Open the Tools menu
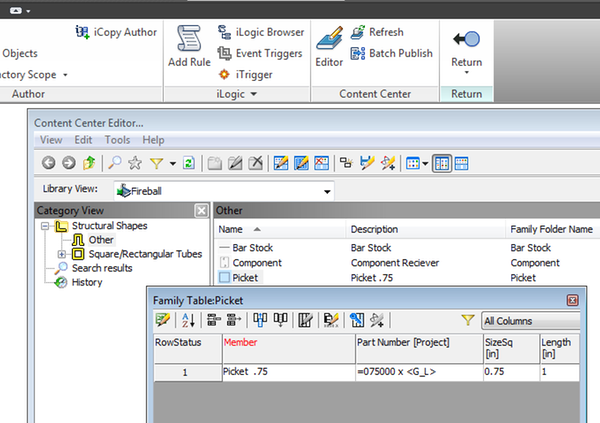600x423 pixels. (x=117, y=140)
